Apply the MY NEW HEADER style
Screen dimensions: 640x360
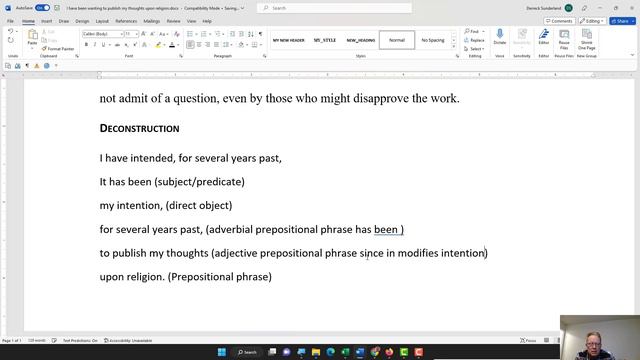289,40
